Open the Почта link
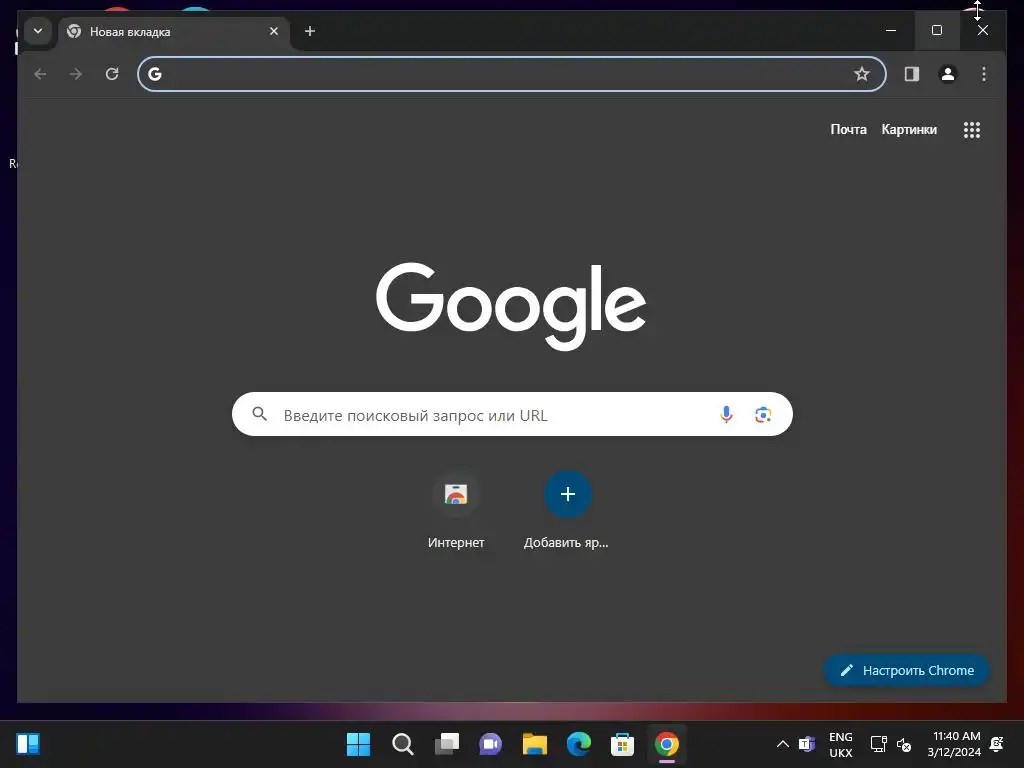1024x768 pixels. [848, 129]
